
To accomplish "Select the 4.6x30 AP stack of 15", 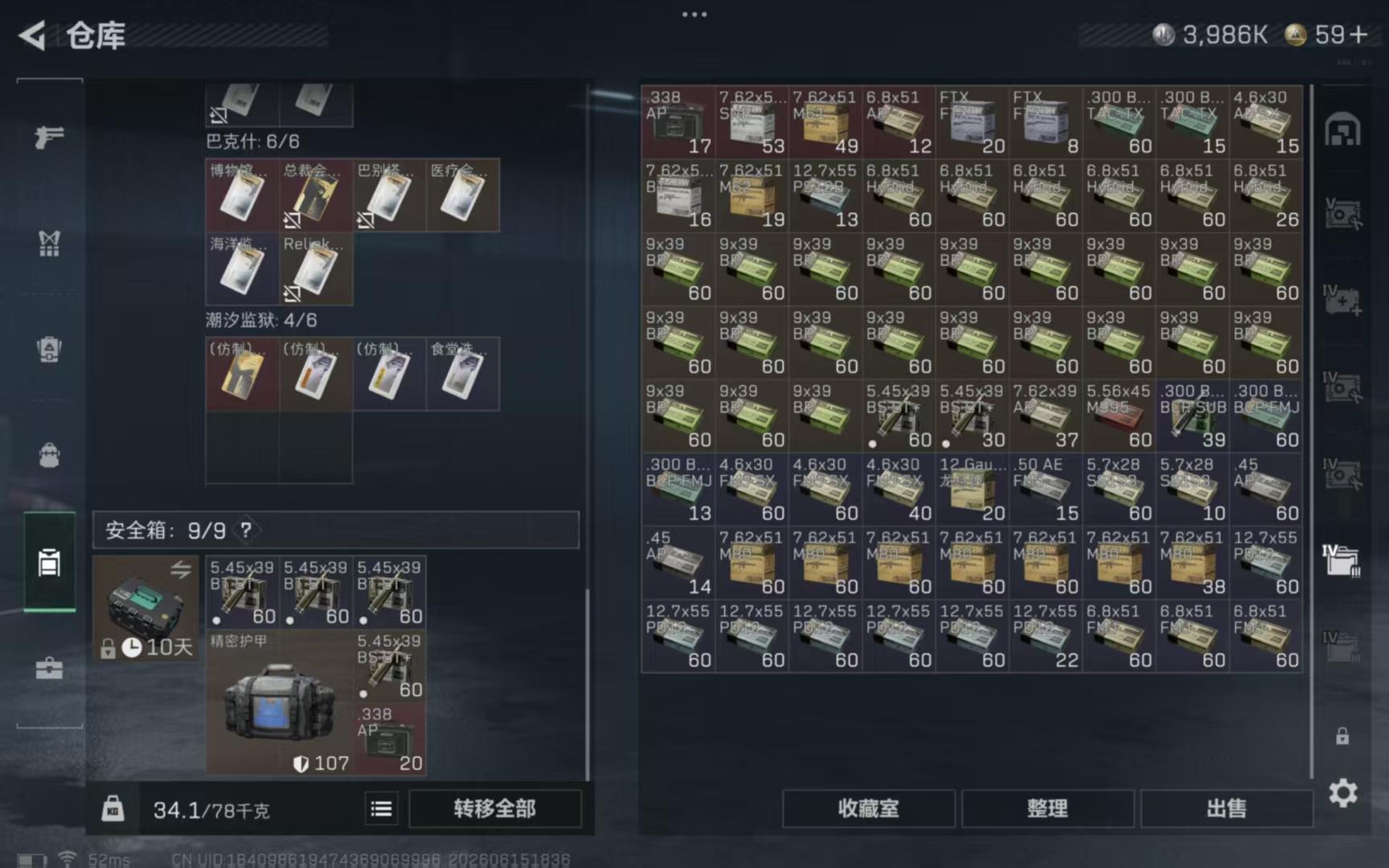I will coord(1266,121).
